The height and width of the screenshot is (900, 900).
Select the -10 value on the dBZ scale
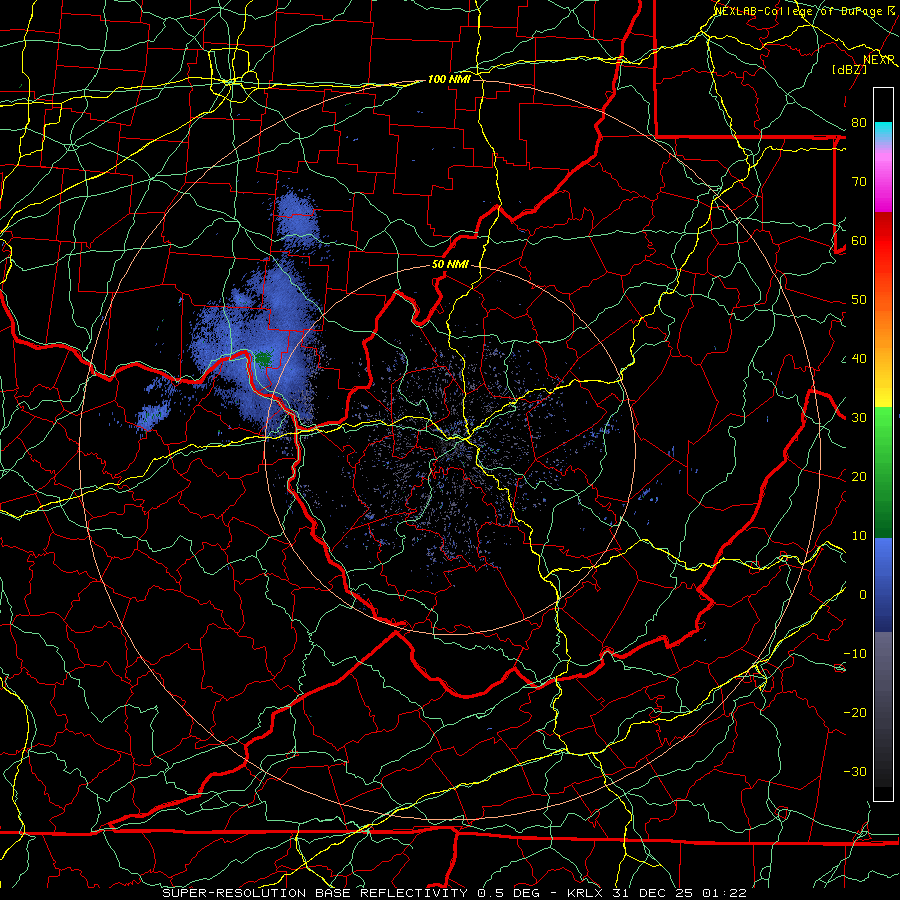[855, 654]
